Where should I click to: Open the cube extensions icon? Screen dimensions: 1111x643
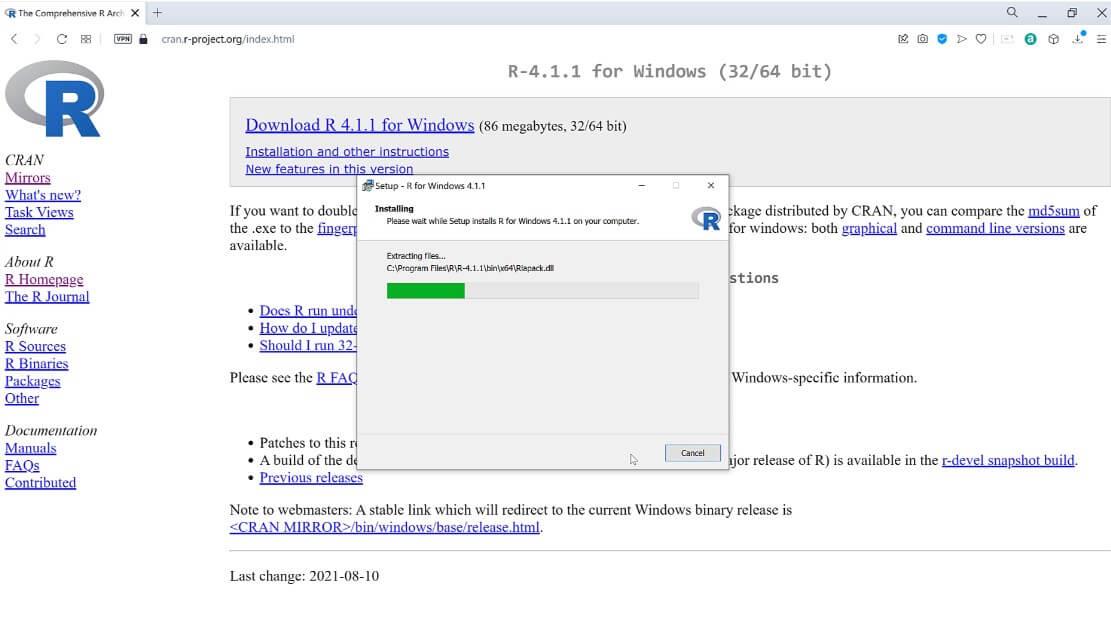pos(1054,39)
